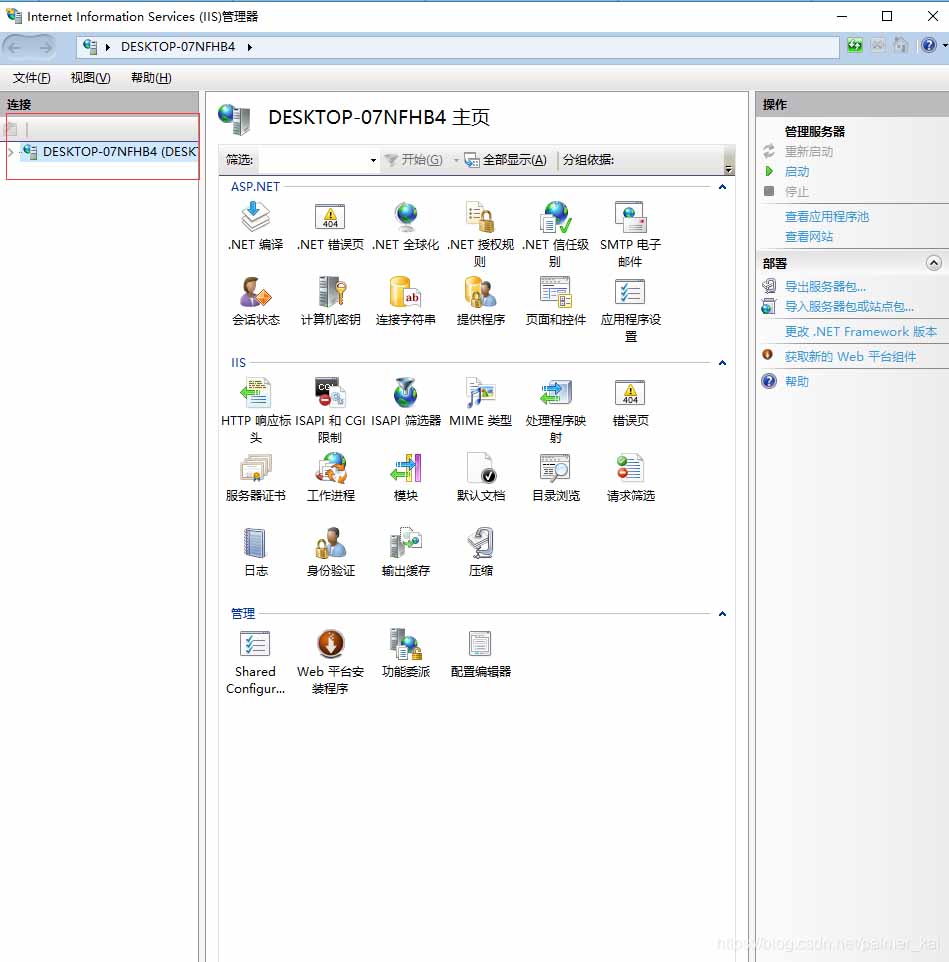Open IIS 错误页 feature
The width and height of the screenshot is (949, 962).
[x=631, y=402]
